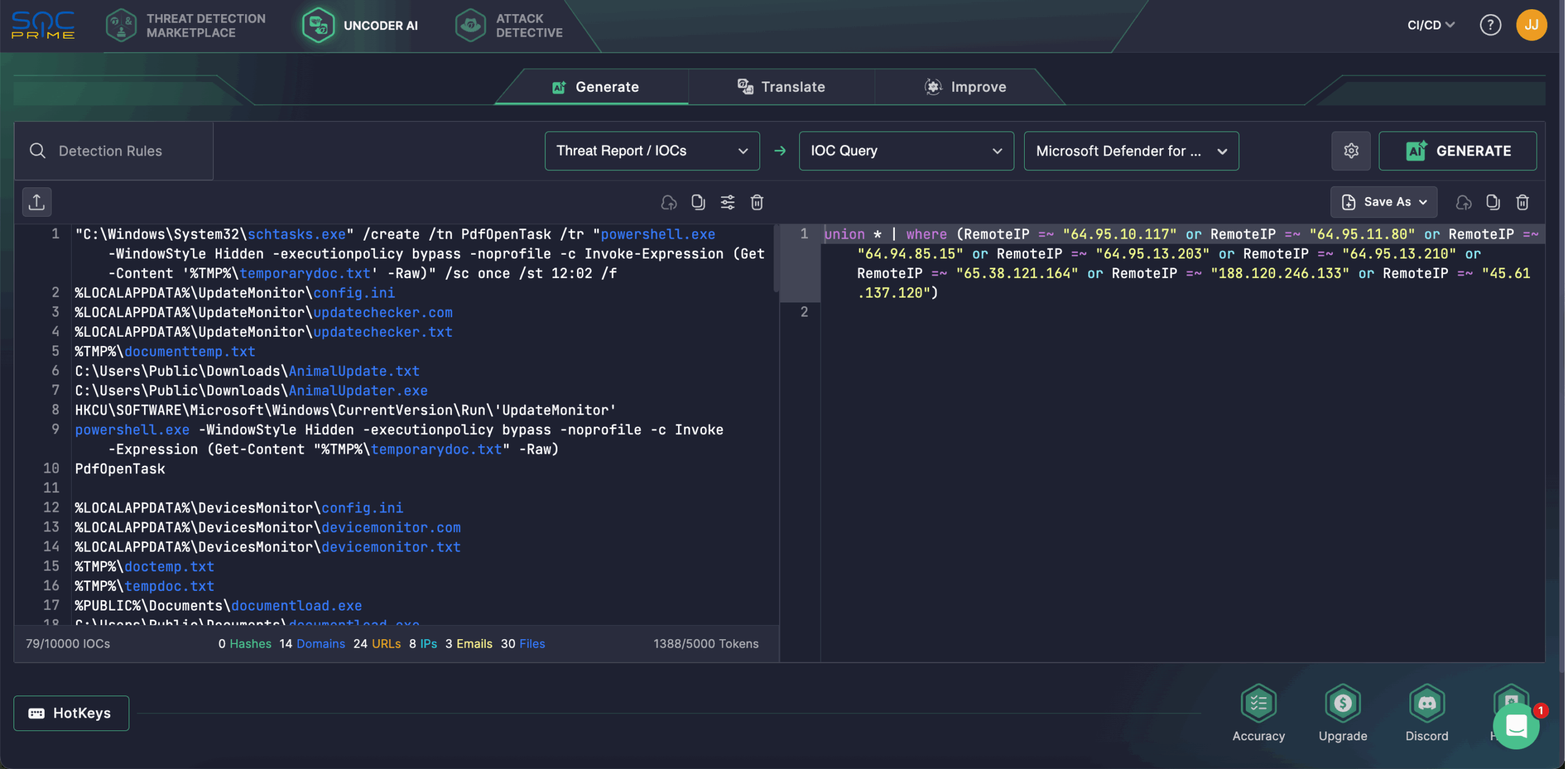
Task: Open generation settings gear icon
Action: click(x=1351, y=151)
